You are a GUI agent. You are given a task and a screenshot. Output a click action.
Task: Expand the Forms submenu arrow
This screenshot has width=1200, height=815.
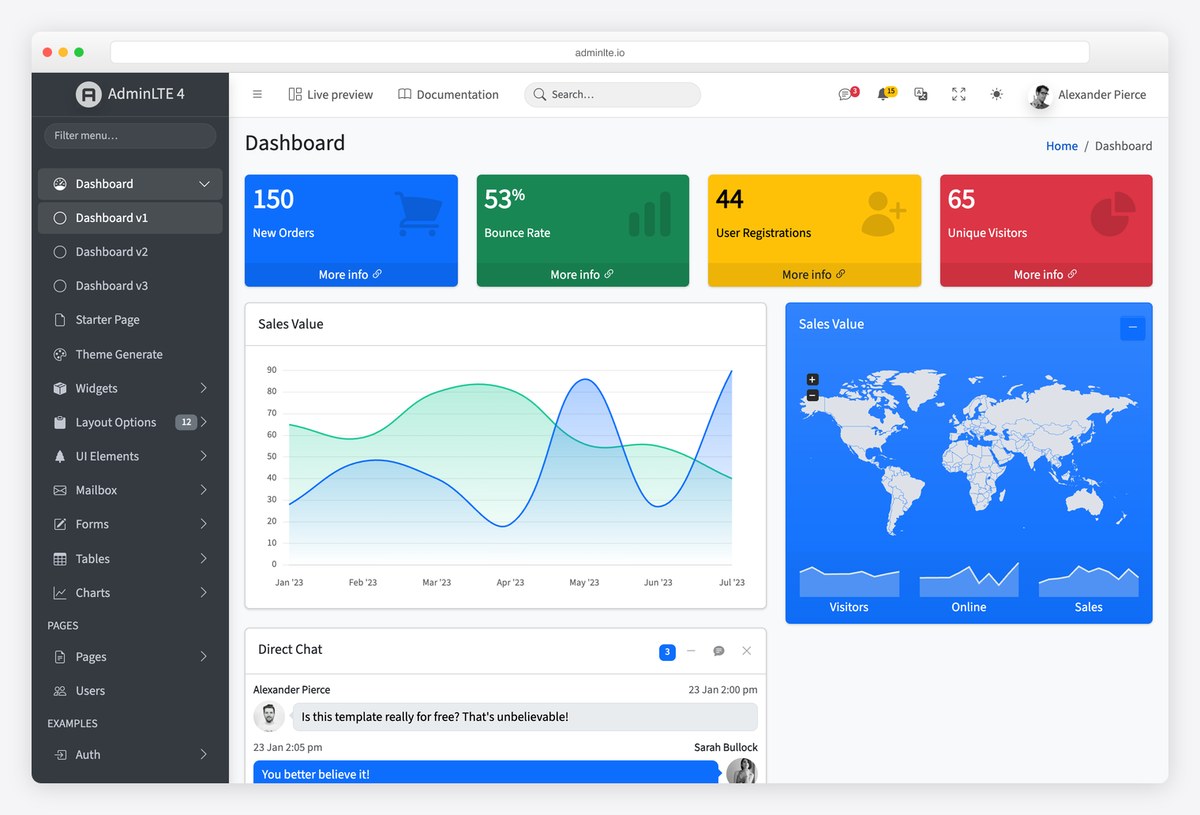(x=204, y=524)
